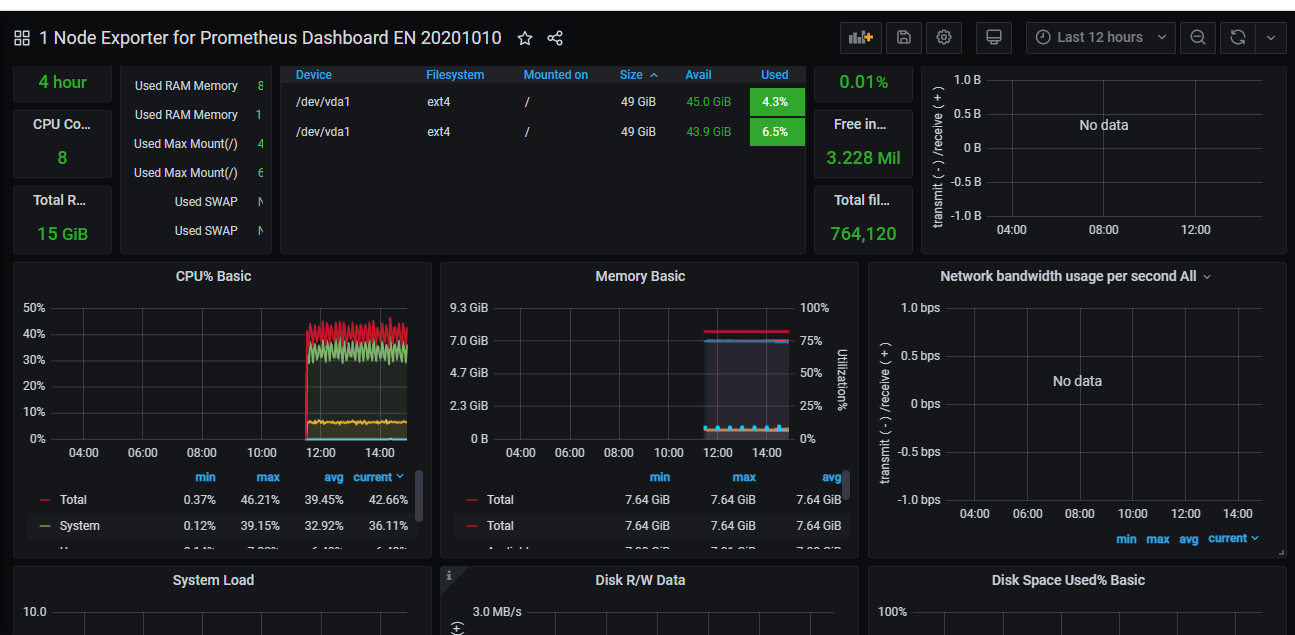
Task: Toggle the System series in CPU legend
Action: 80,526
